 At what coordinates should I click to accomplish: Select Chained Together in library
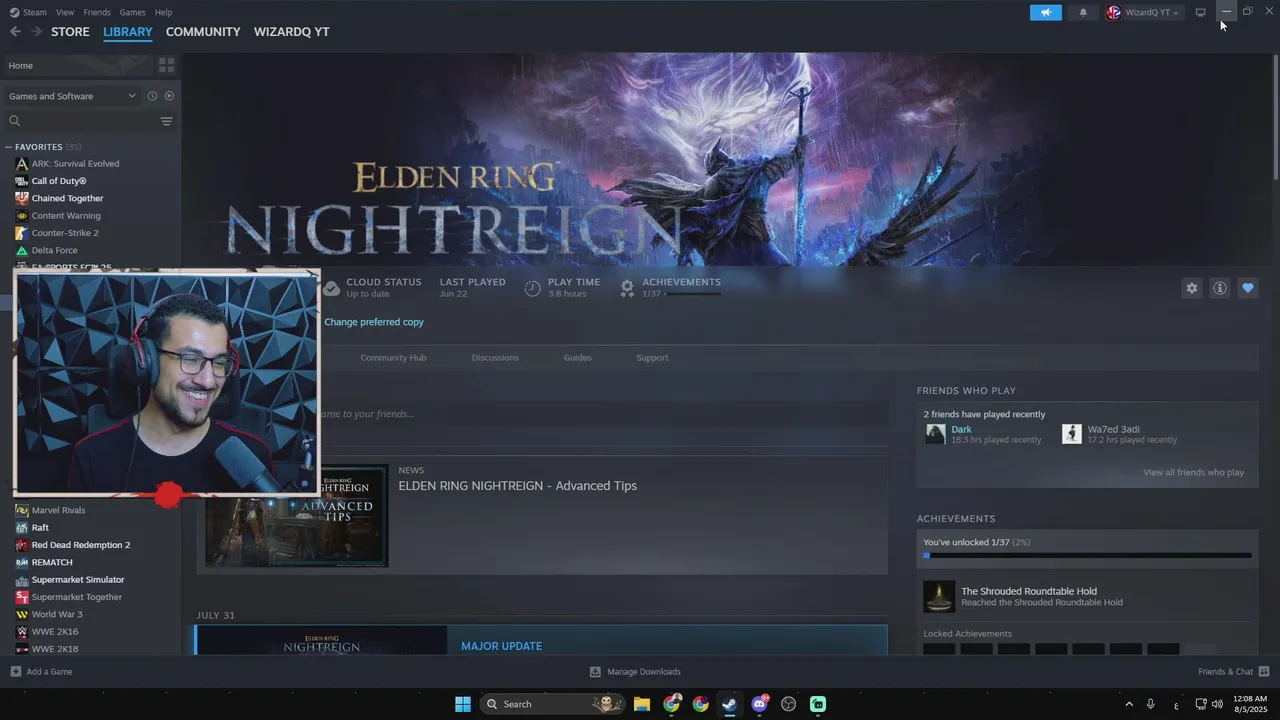[67, 198]
